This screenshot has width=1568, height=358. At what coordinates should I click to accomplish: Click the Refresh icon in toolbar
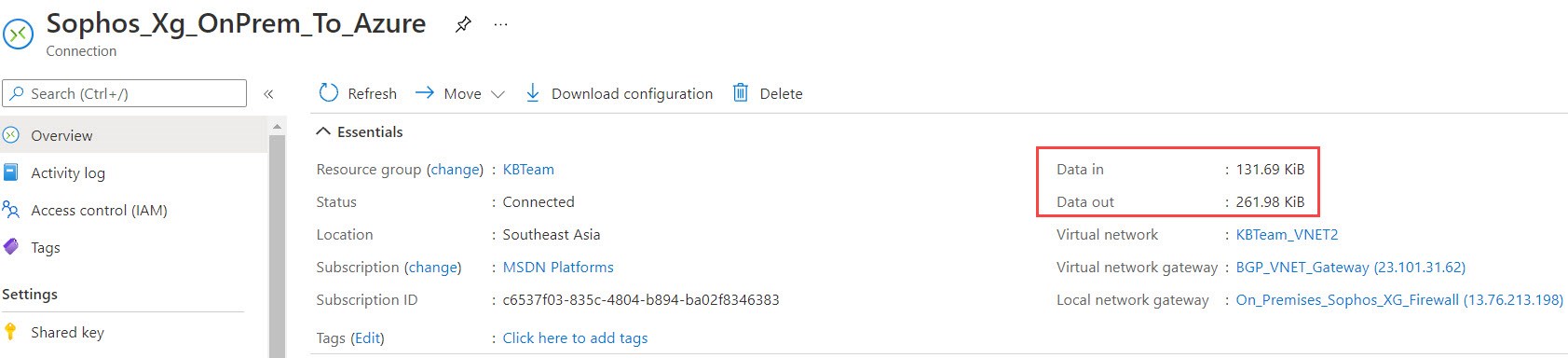tap(329, 93)
